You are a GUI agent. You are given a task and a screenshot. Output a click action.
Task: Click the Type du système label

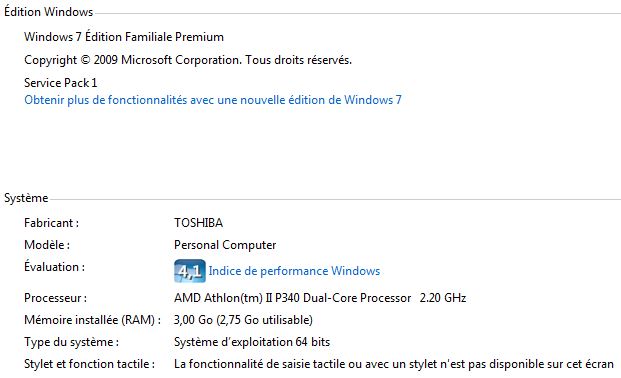[x=71, y=342]
